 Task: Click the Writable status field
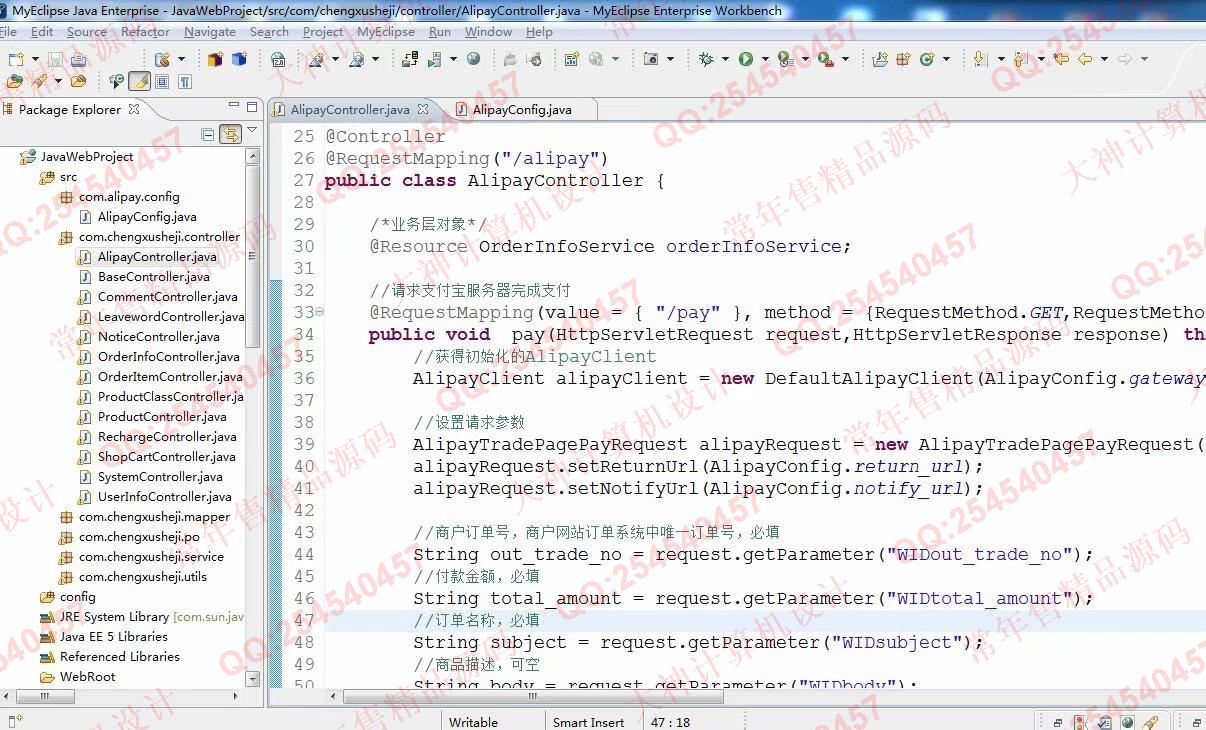[x=473, y=722]
